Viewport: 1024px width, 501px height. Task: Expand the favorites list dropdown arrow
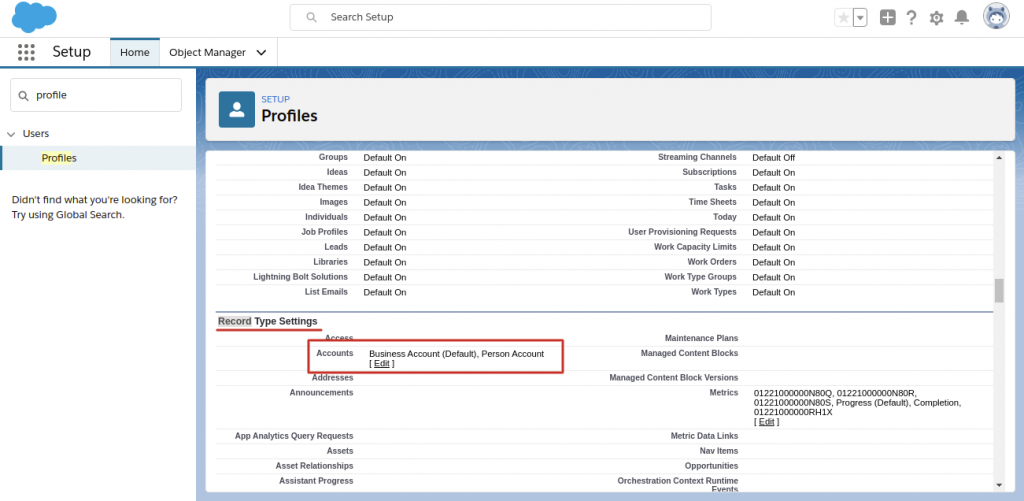860,18
